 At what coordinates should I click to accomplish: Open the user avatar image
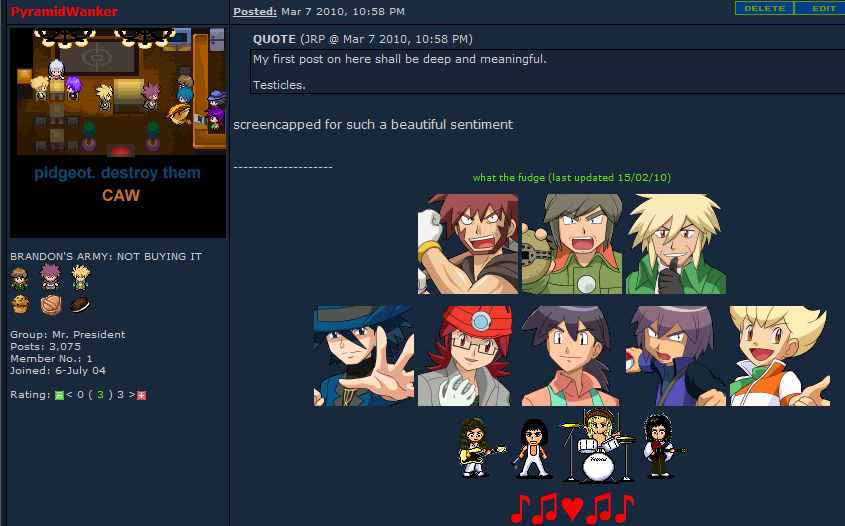pos(118,133)
